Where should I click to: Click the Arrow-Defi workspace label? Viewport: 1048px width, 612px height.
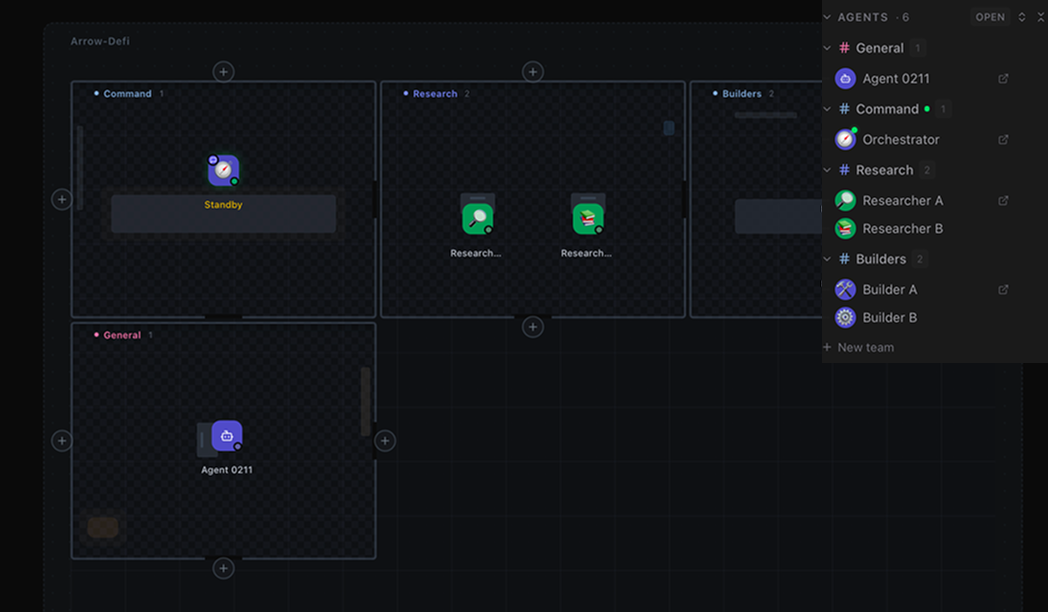click(x=100, y=41)
